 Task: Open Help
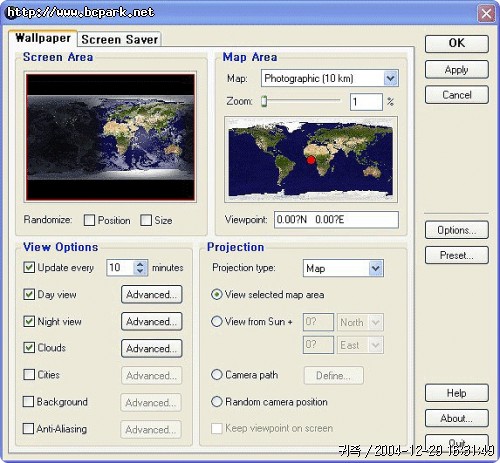pyautogui.click(x=457, y=393)
